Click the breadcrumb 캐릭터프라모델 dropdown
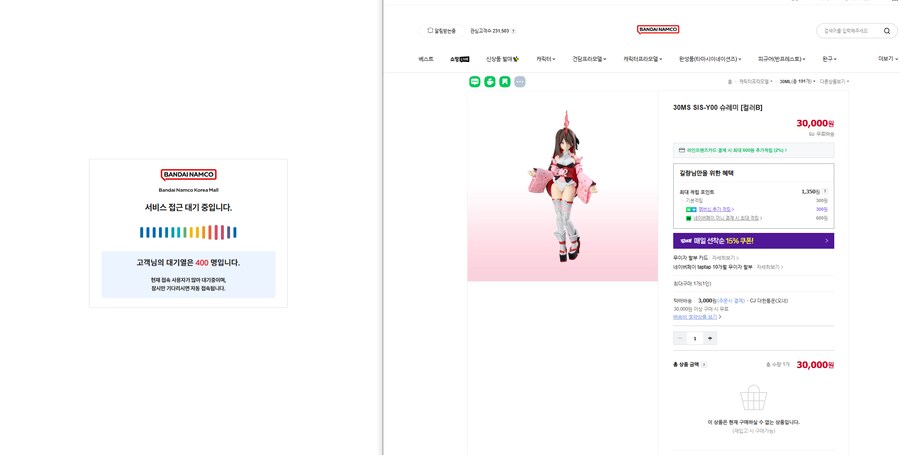Image resolution: width=900 pixels, height=455 pixels. tap(755, 81)
